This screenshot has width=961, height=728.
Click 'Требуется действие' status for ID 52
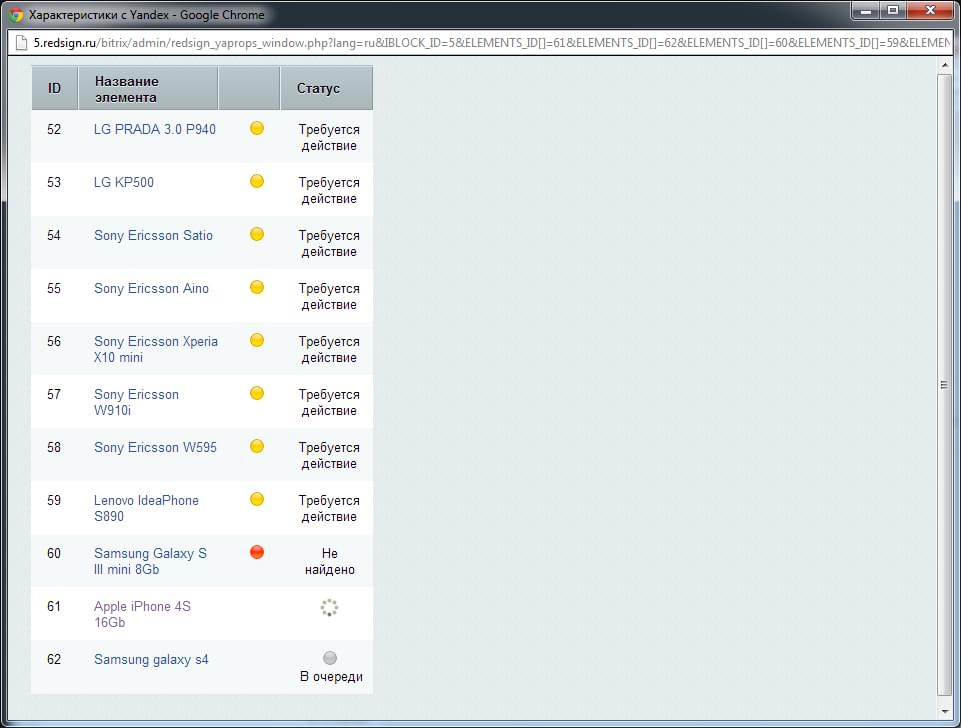329,137
